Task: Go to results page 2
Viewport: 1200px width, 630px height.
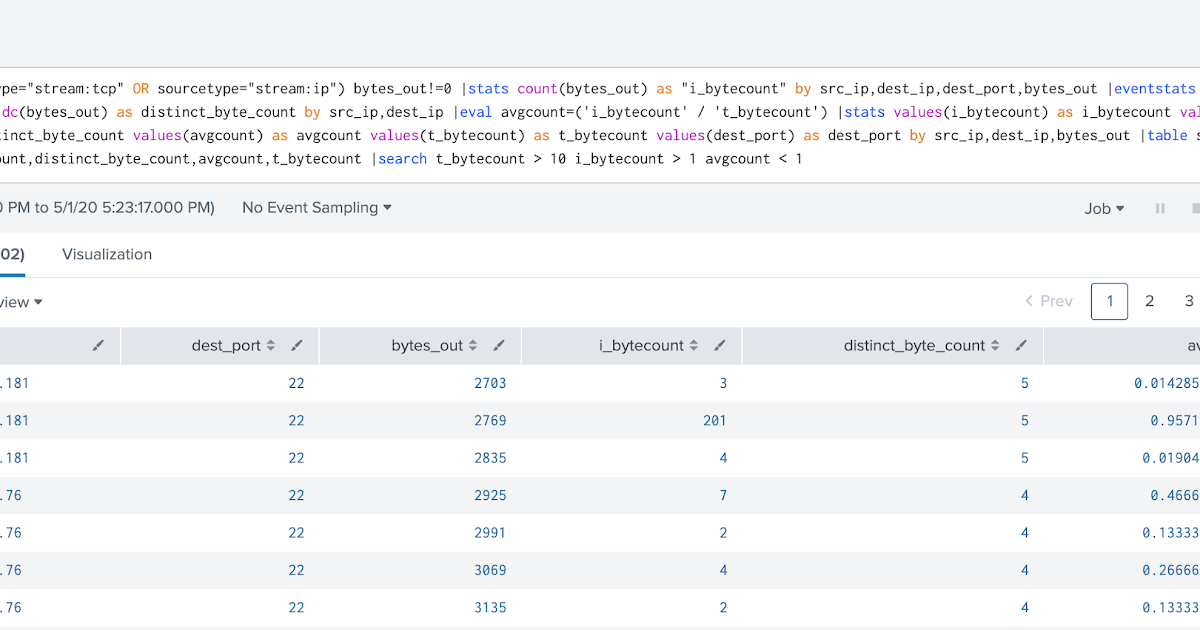Action: point(1149,300)
